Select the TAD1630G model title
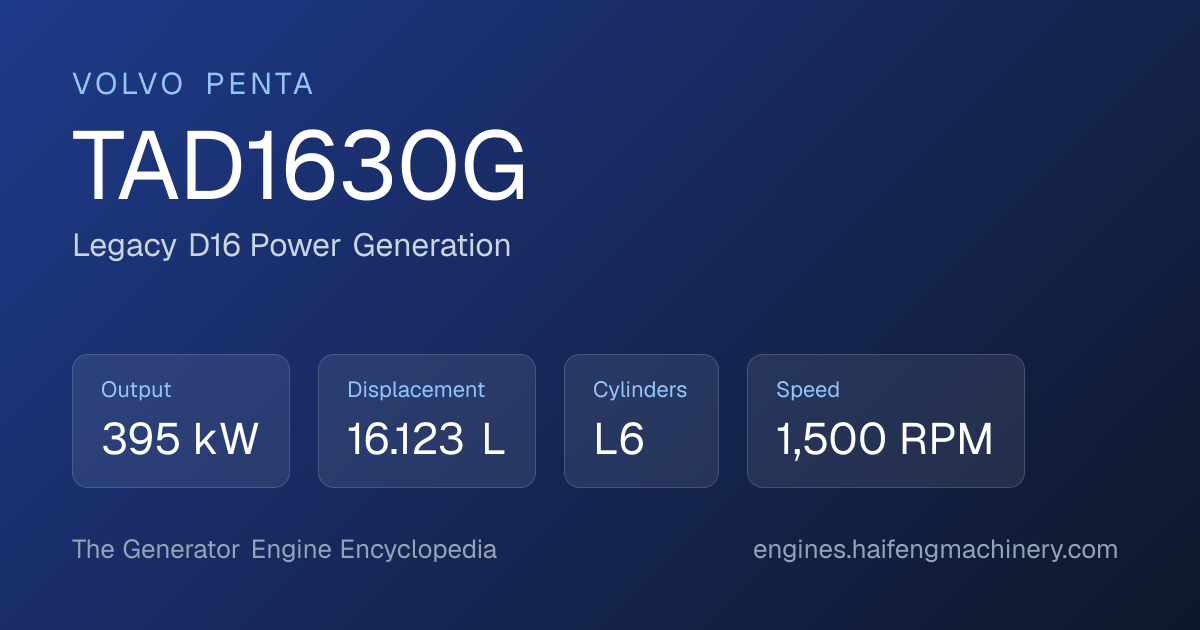1200x630 pixels. pyautogui.click(x=300, y=168)
